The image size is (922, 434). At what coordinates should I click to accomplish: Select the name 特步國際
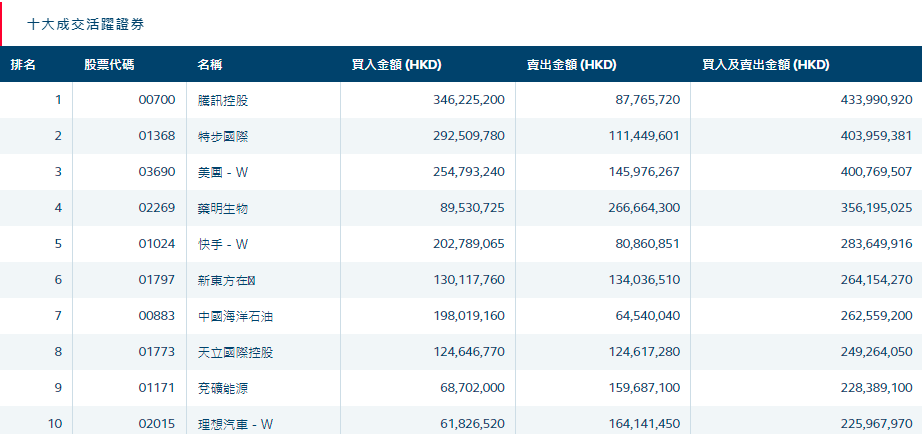pos(223,136)
